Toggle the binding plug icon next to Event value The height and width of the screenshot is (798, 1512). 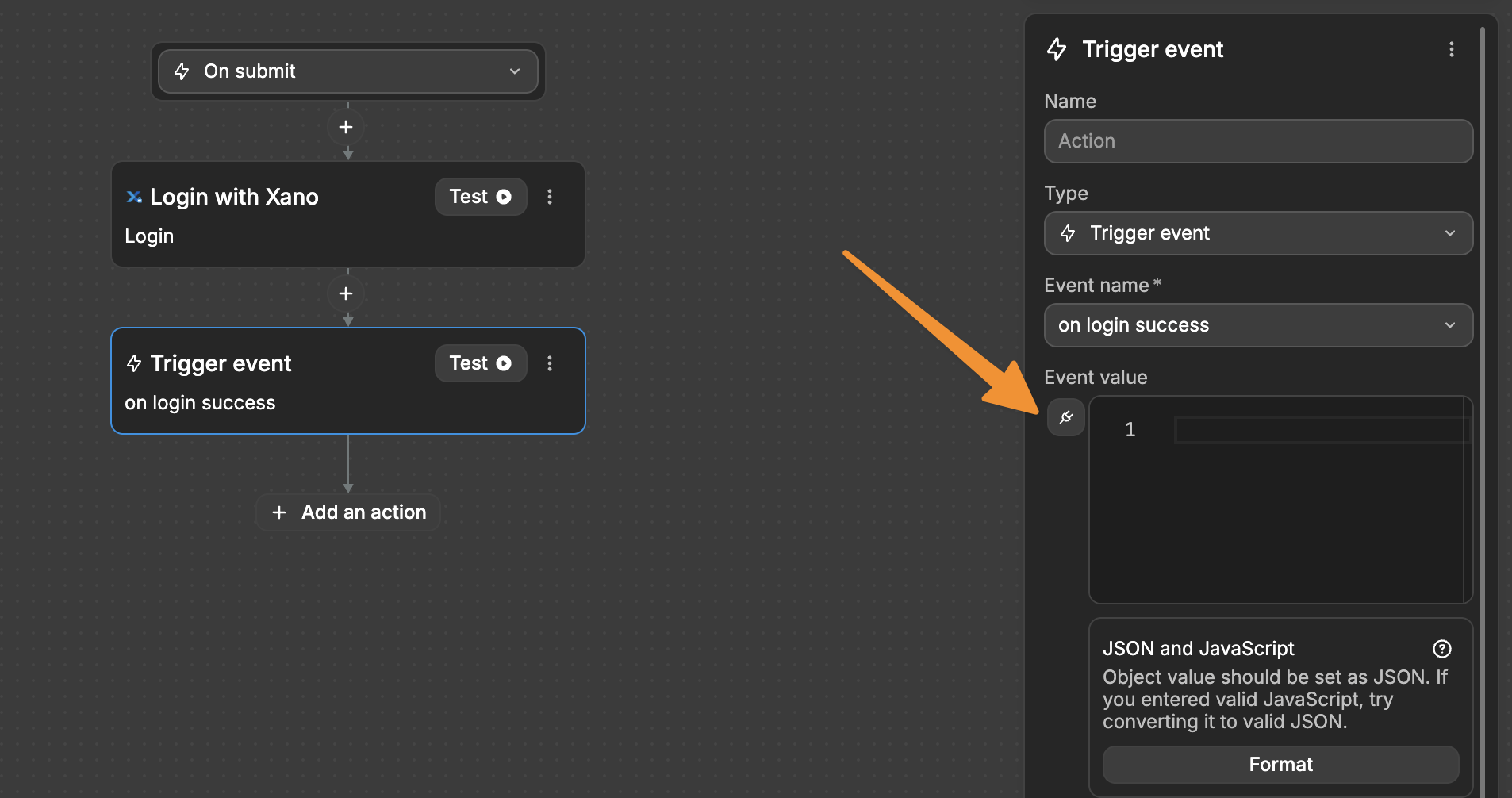tap(1066, 417)
